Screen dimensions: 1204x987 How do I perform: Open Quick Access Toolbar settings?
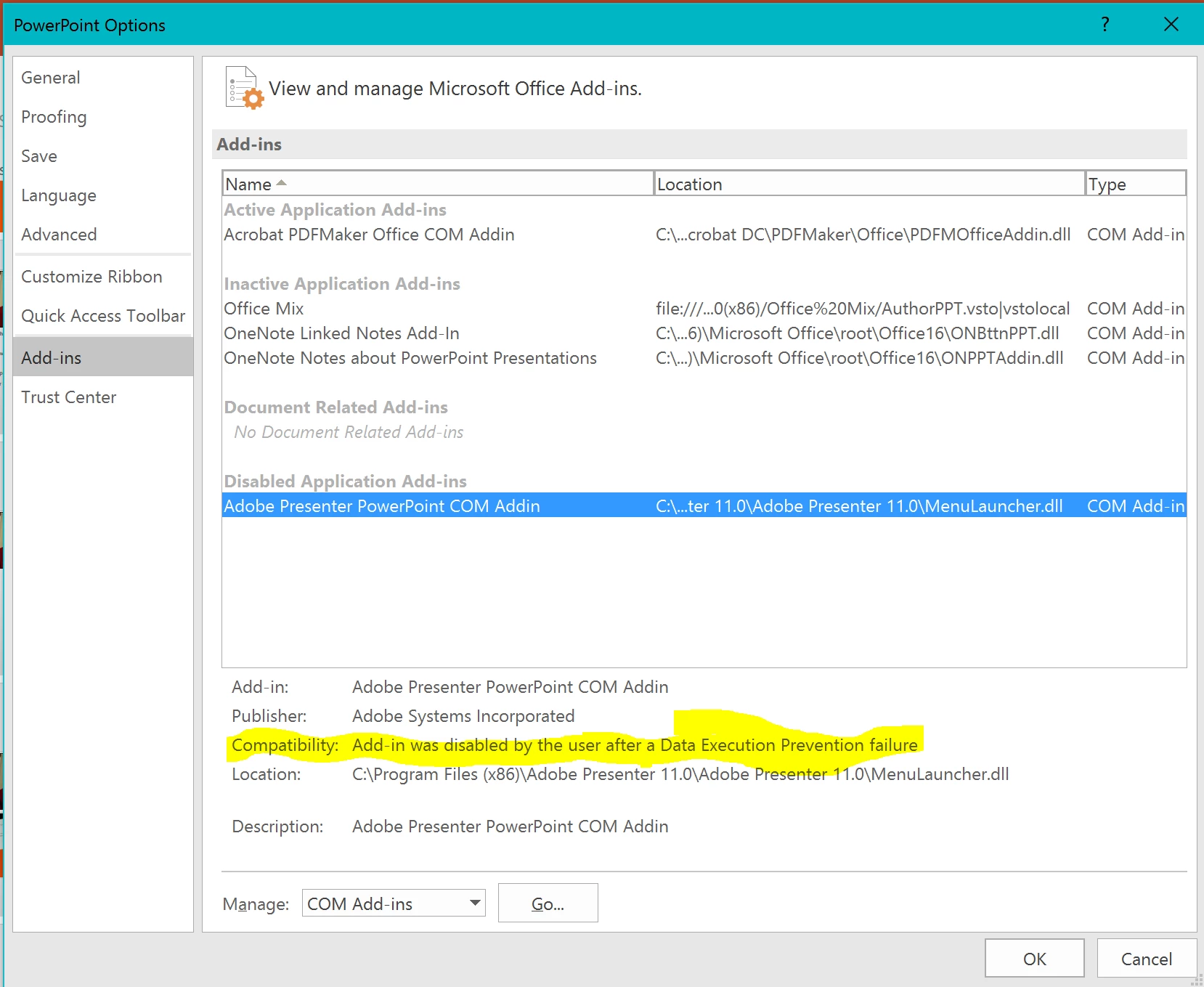(102, 316)
